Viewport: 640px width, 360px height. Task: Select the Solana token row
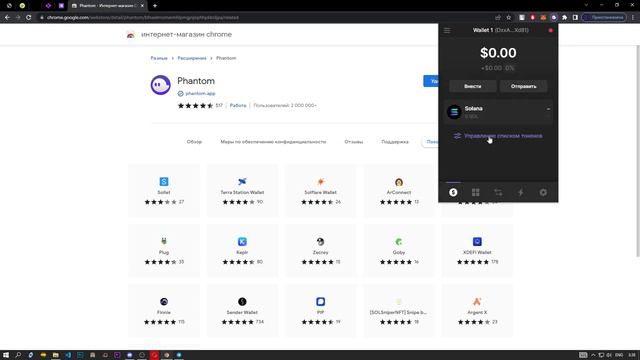click(x=498, y=112)
